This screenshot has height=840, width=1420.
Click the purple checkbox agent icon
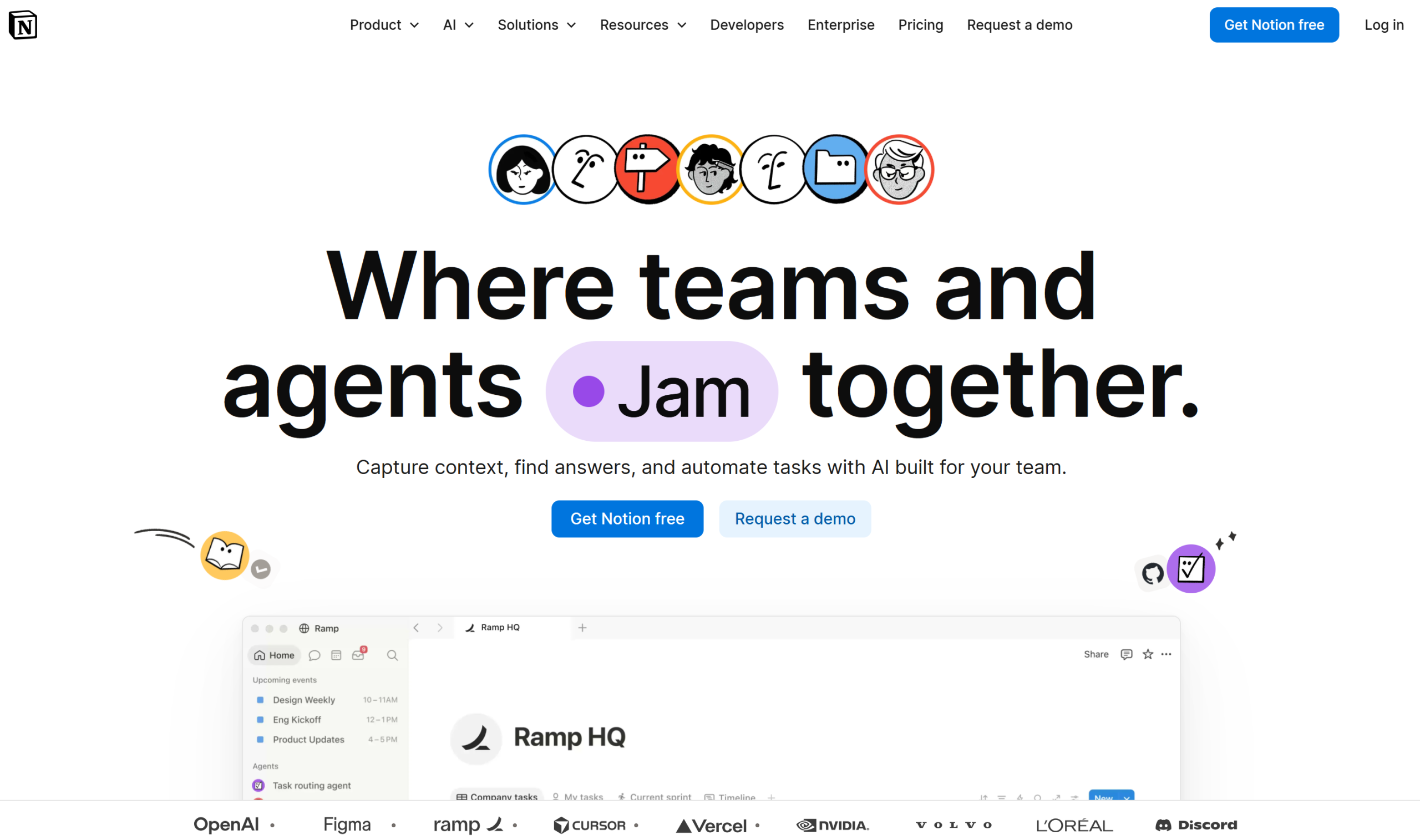[x=1191, y=569]
